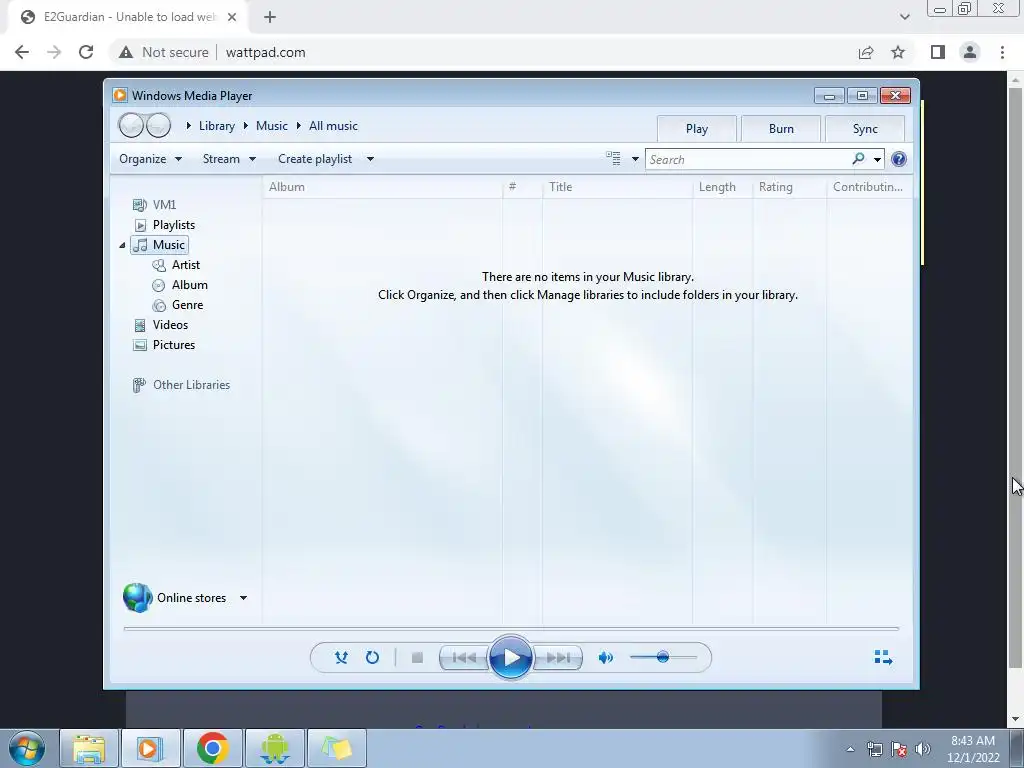Click the large Play button in Media Player
The width and height of the screenshot is (1024, 768).
click(510, 657)
